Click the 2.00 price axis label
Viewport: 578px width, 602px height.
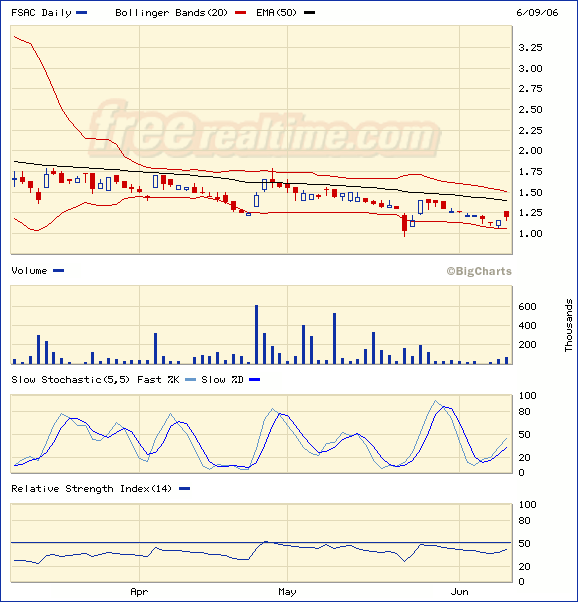[x=530, y=150]
